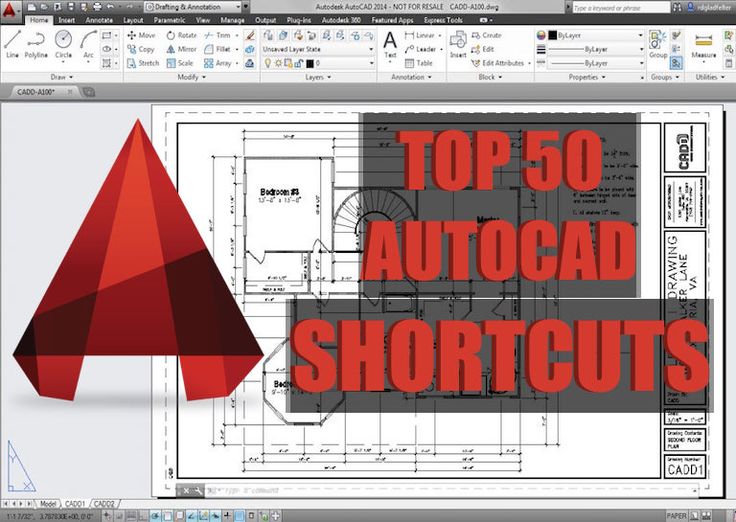Screen dimensions: 736x522
Task: Open the AutoCAD application menu button
Action: coord(9,9)
